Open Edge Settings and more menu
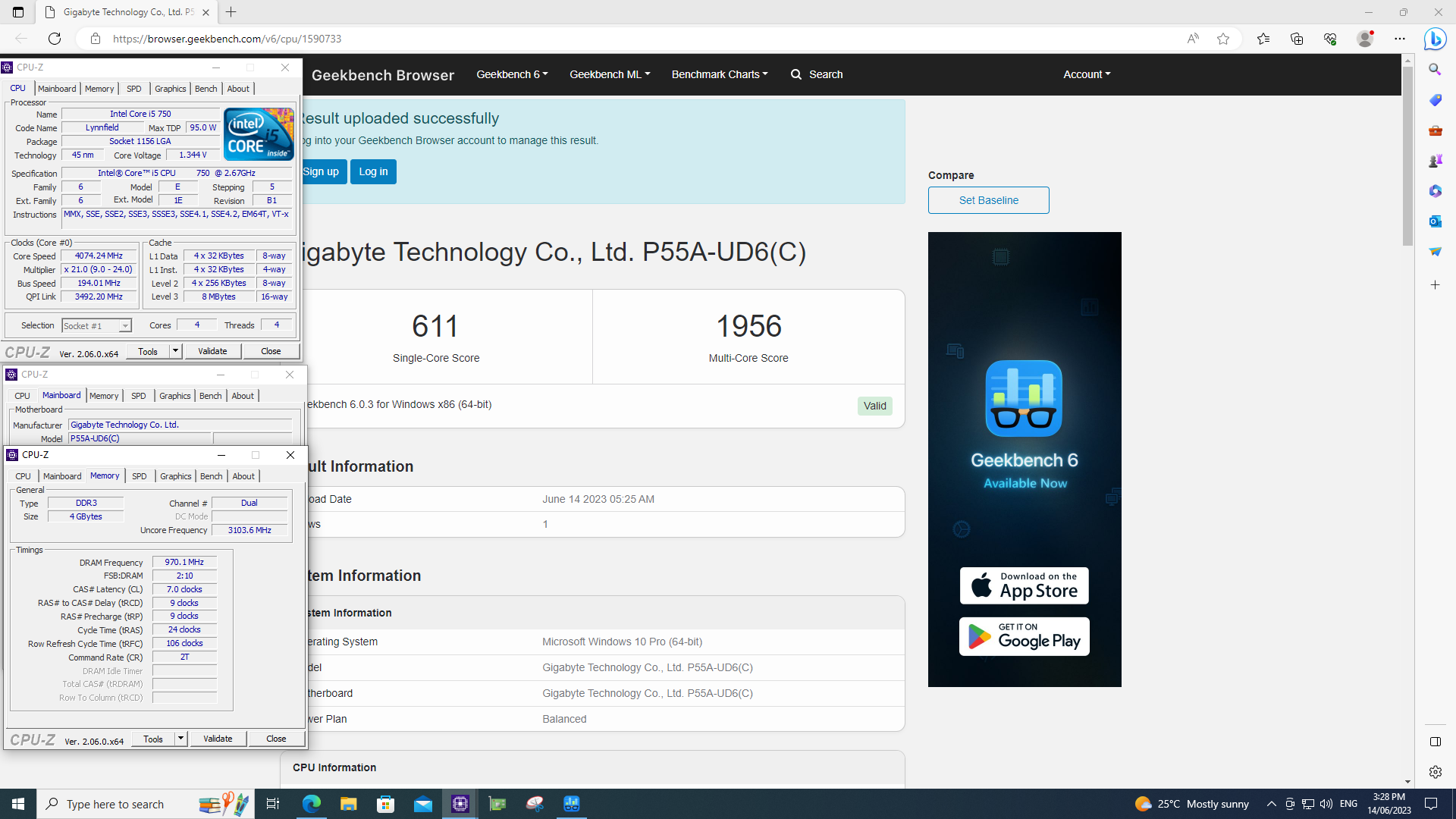 (x=1400, y=39)
